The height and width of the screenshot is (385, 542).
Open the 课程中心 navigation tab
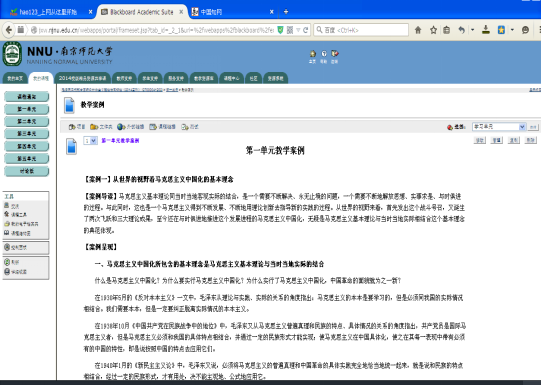click(x=231, y=78)
